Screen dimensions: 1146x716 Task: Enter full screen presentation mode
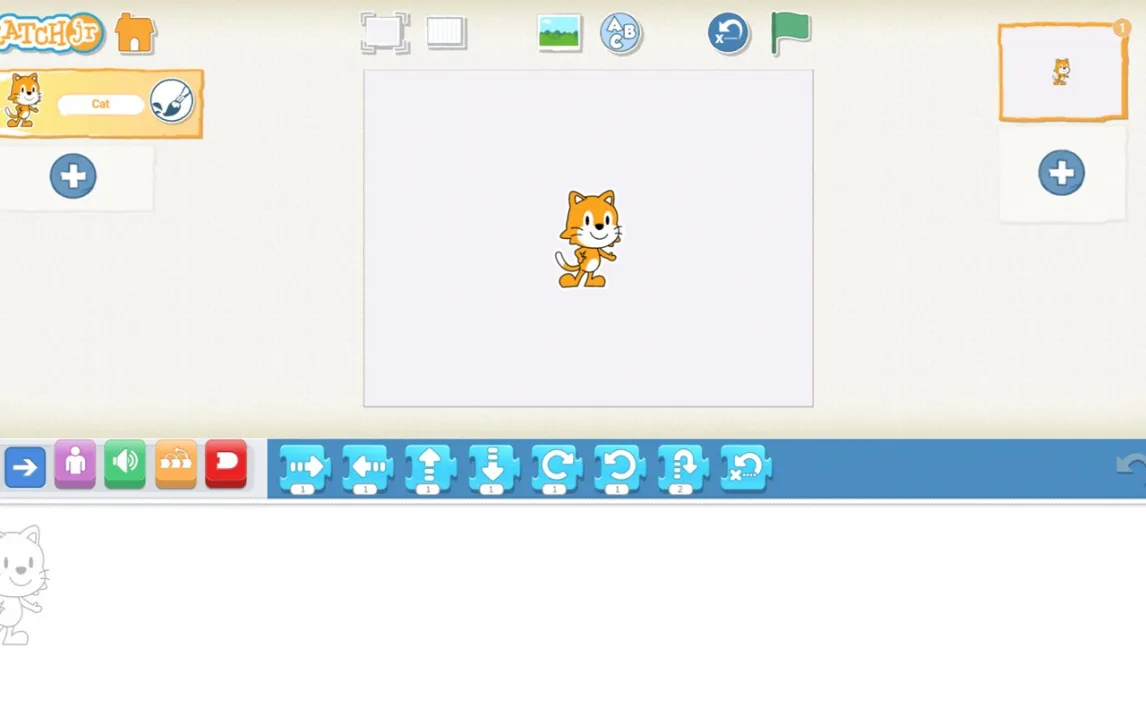pos(385,33)
